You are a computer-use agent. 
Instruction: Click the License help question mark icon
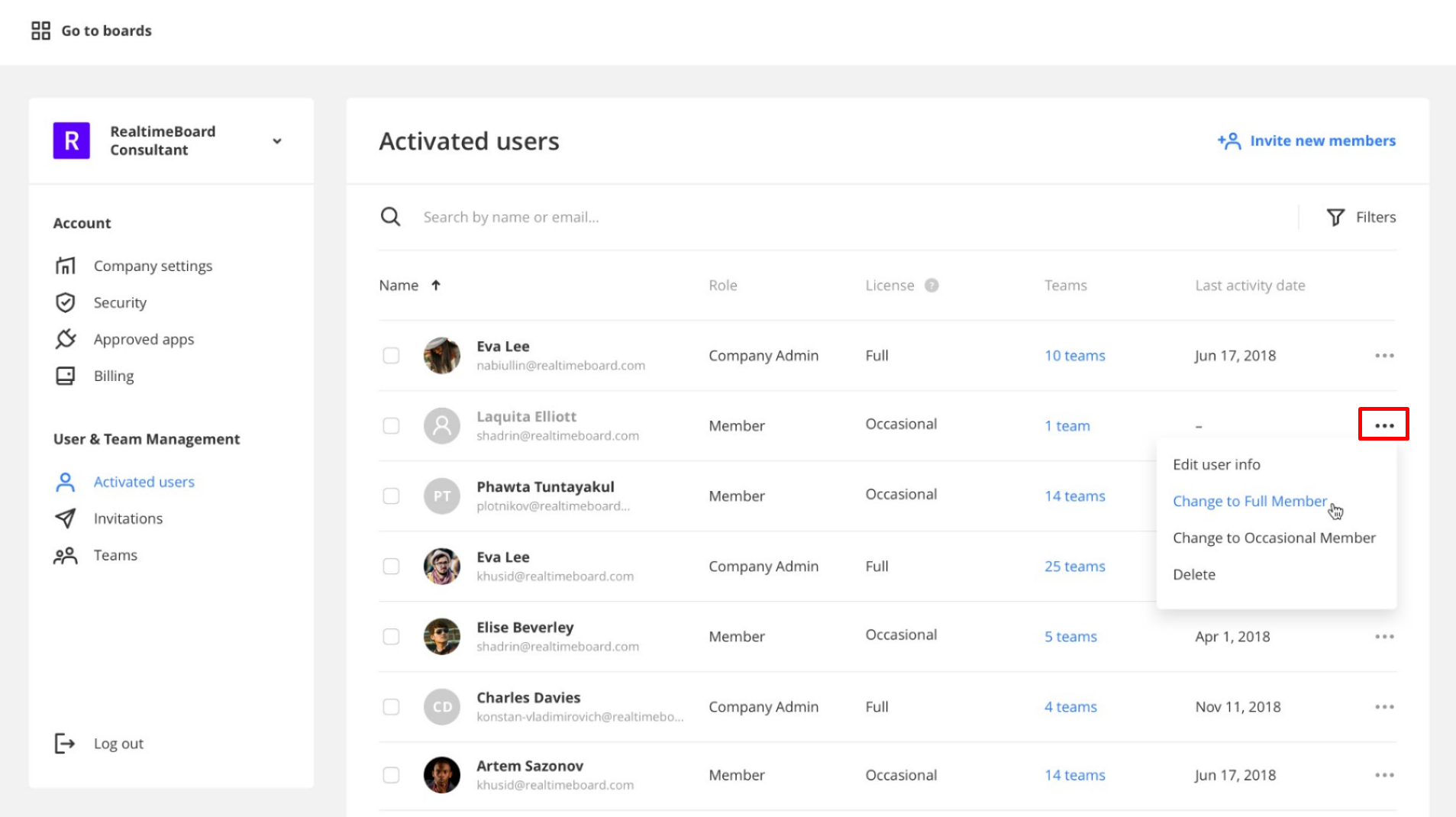pos(931,286)
